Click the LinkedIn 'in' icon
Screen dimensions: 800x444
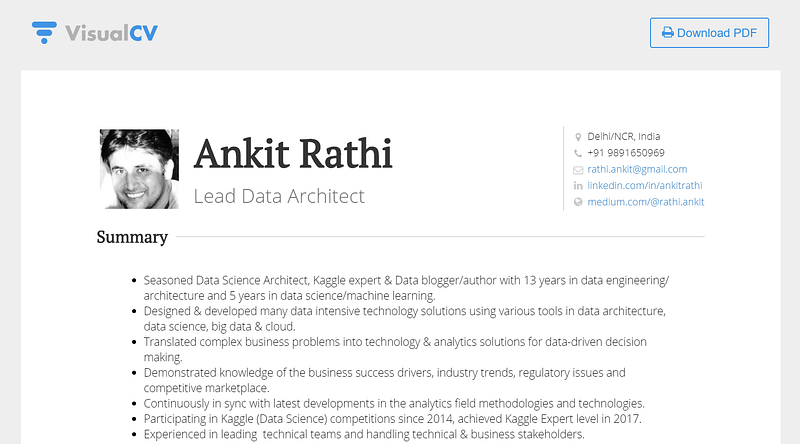pyautogui.click(x=578, y=185)
